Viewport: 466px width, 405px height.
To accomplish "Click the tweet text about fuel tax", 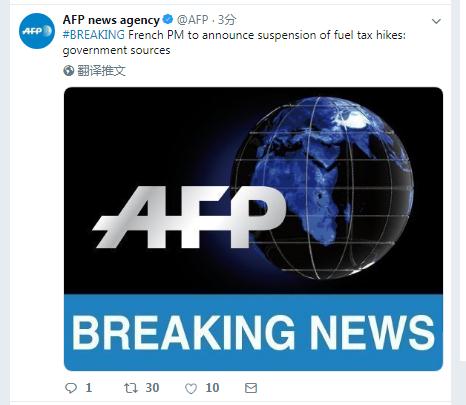I will pos(234,42).
